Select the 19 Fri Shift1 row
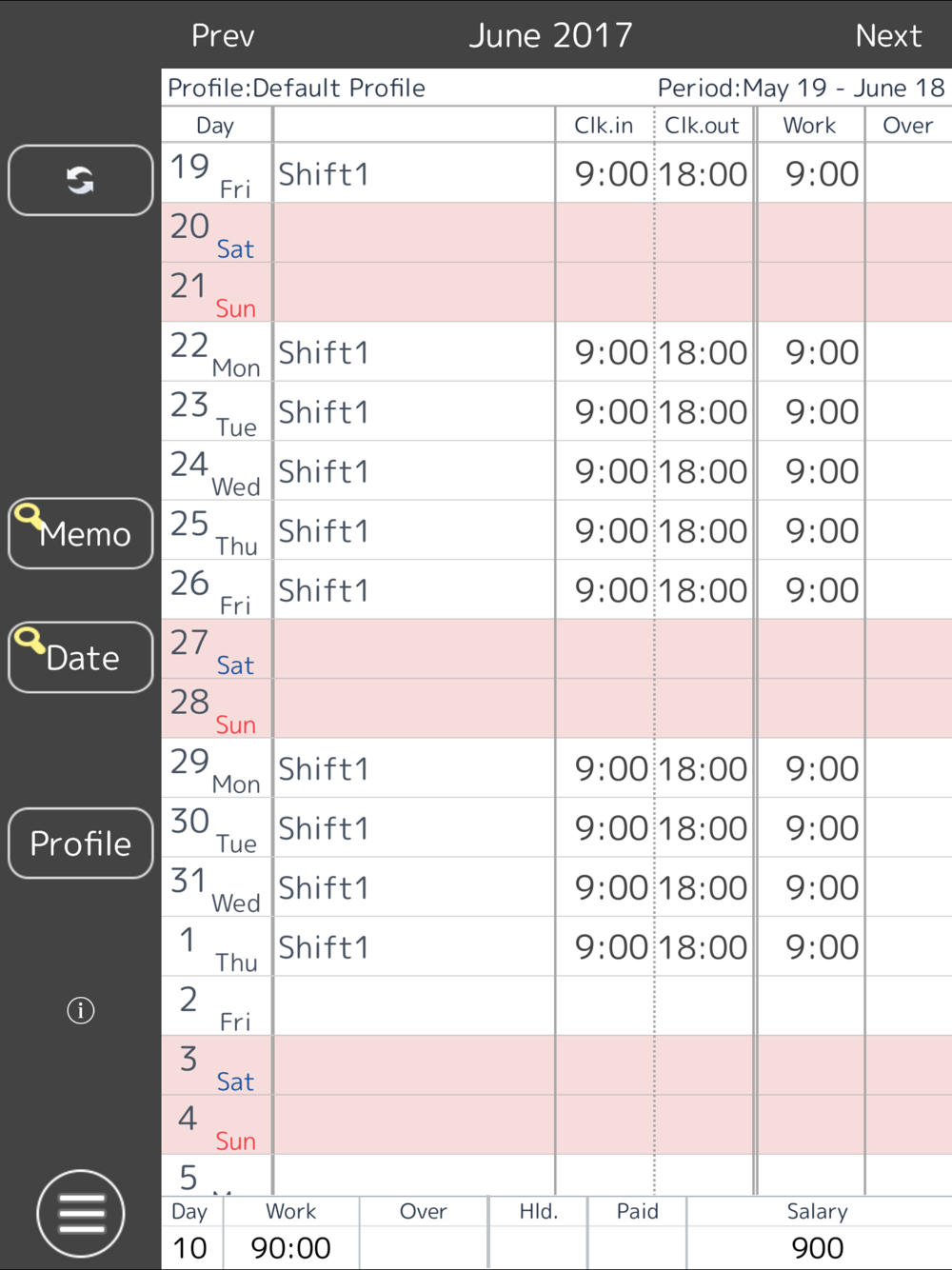The image size is (952, 1270). point(557,173)
